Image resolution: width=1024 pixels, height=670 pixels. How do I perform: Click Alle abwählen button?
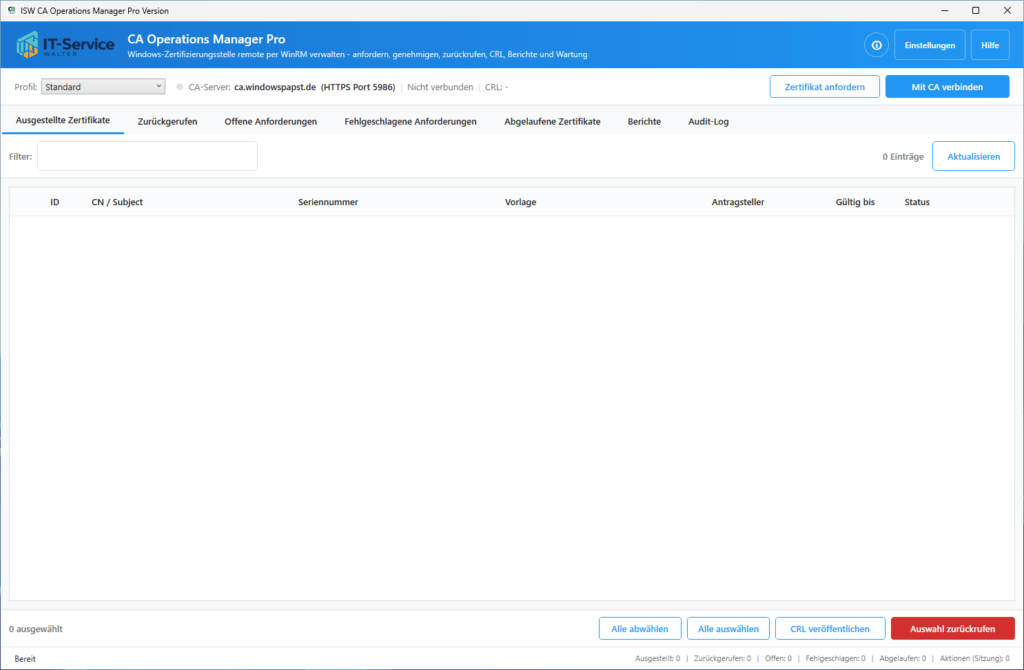(640, 629)
